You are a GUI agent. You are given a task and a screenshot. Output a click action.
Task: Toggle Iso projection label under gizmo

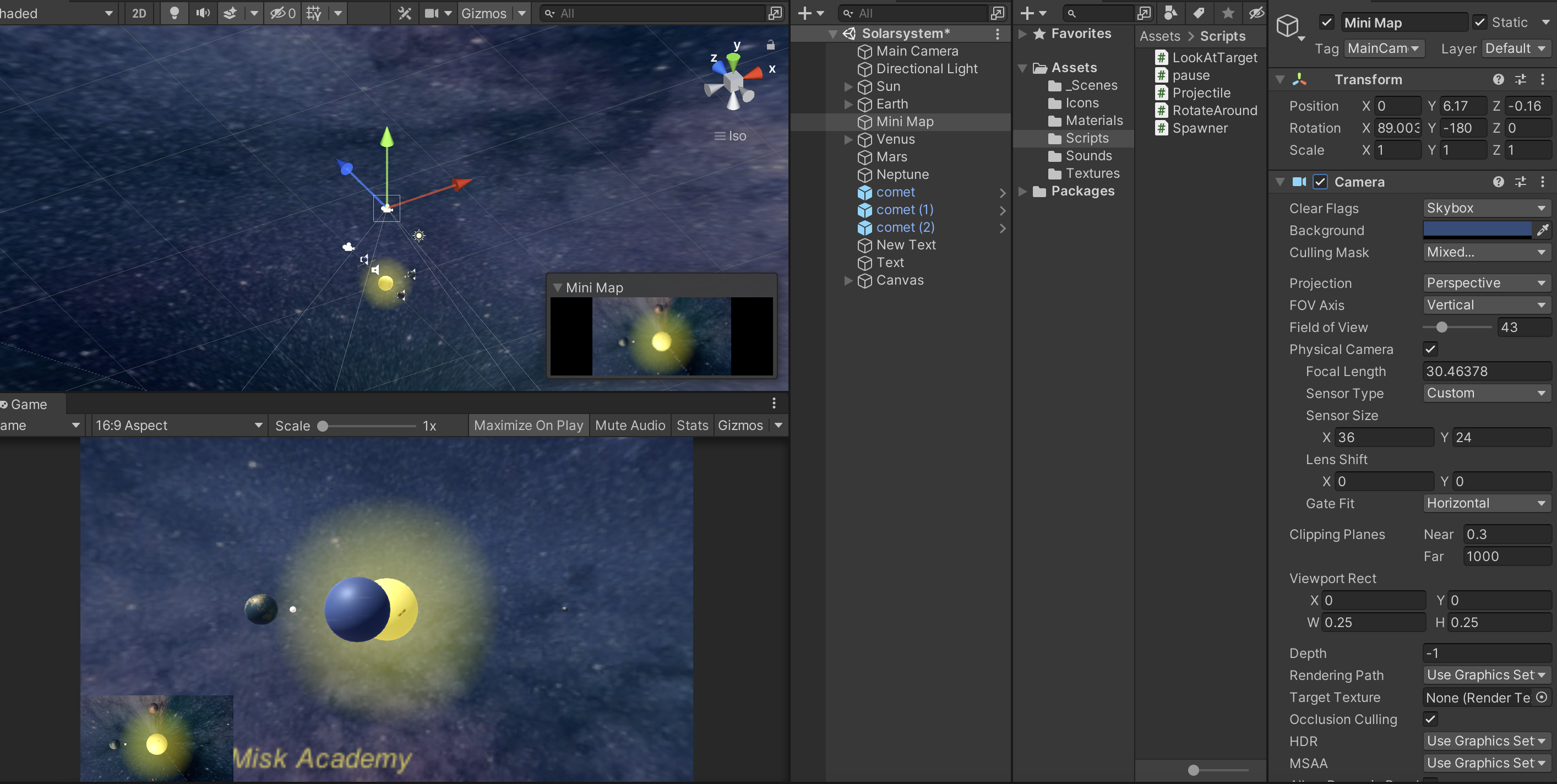731,136
